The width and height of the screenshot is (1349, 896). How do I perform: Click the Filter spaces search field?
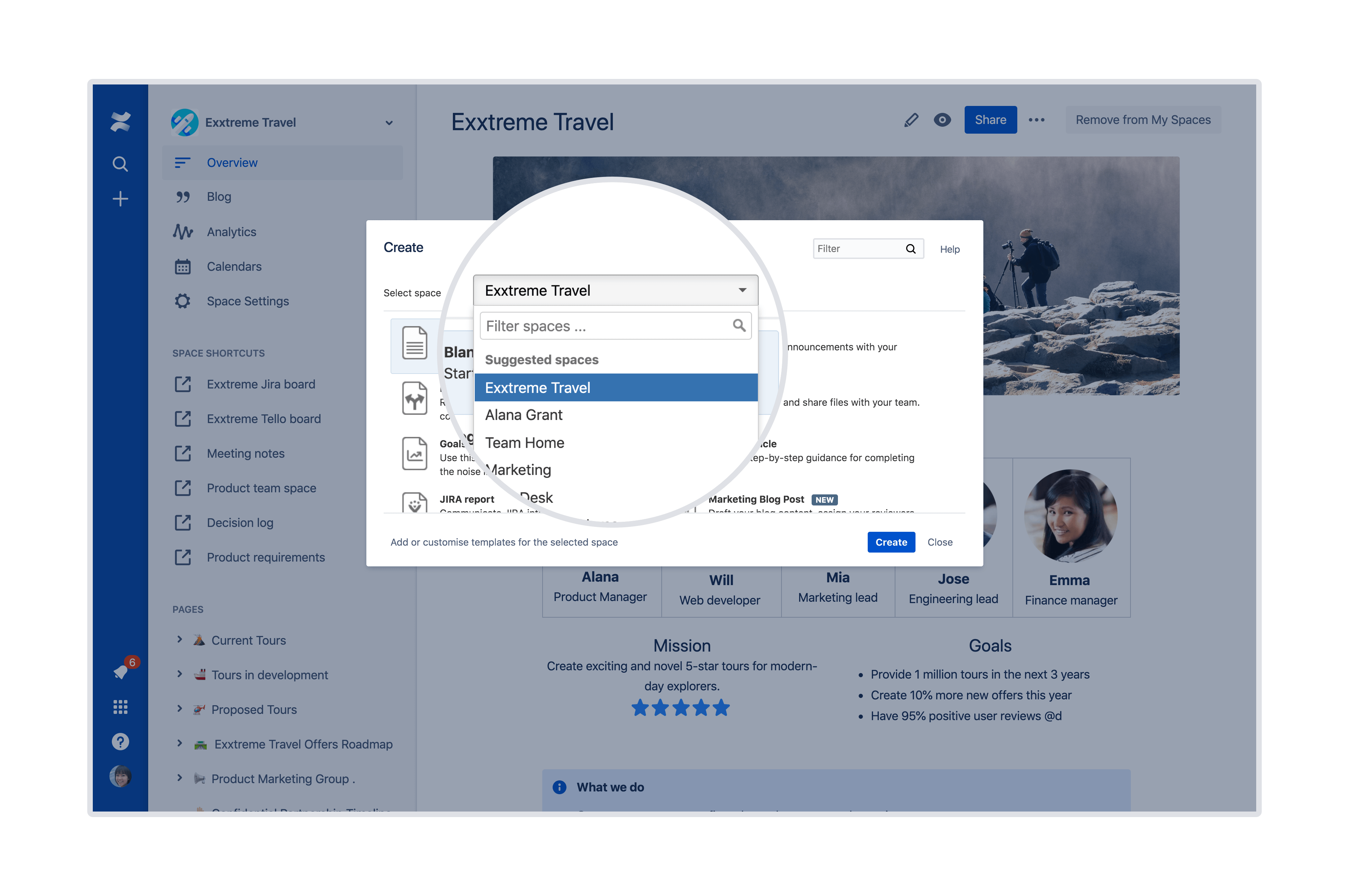(x=606, y=326)
